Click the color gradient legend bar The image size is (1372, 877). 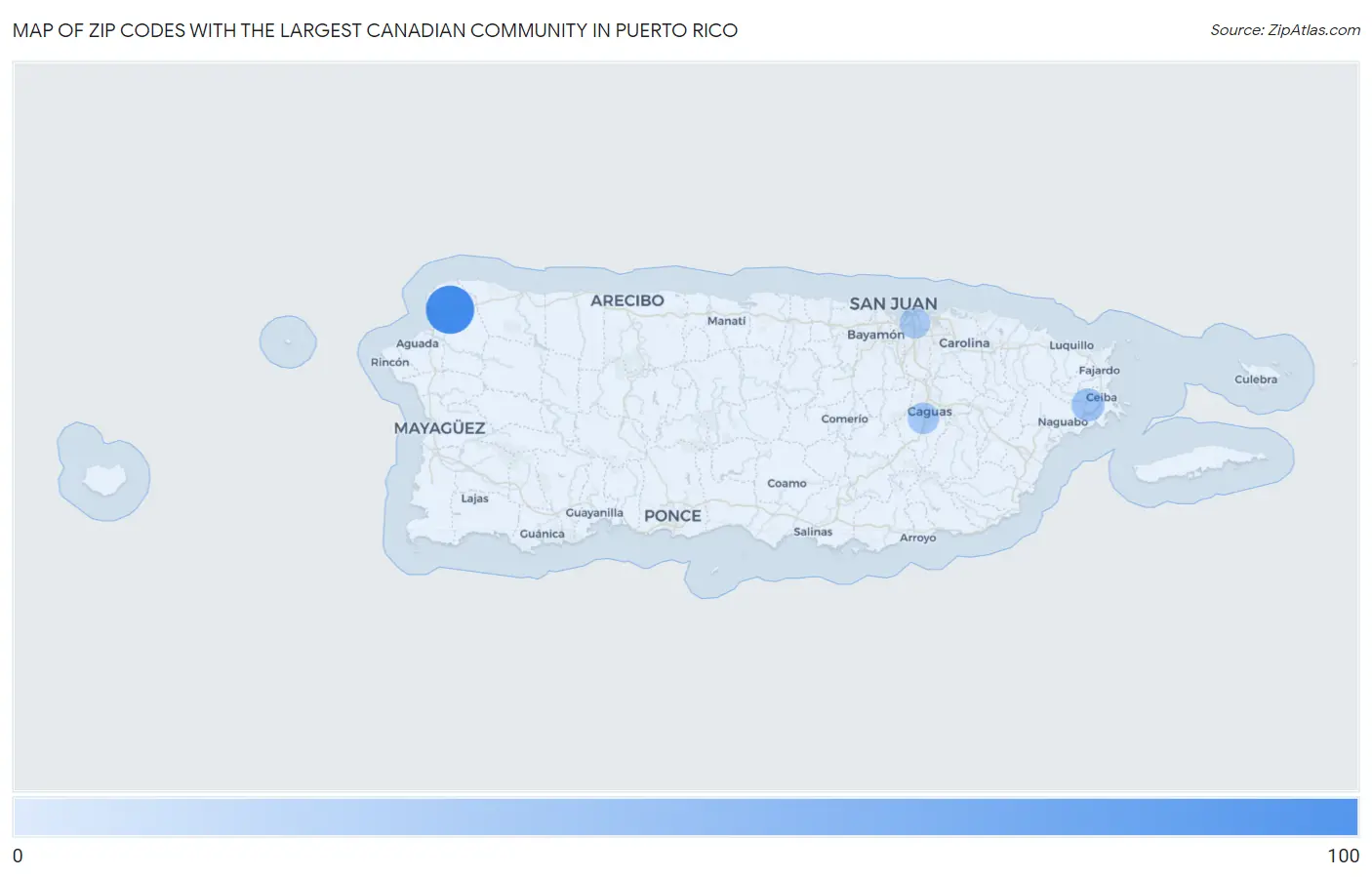686,817
